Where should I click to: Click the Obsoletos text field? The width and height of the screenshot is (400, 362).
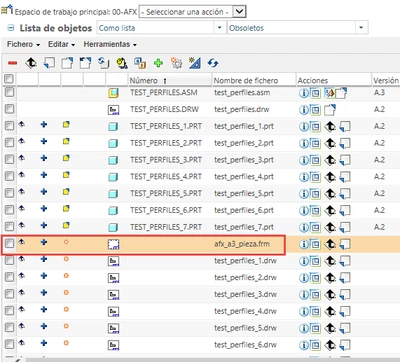292,28
